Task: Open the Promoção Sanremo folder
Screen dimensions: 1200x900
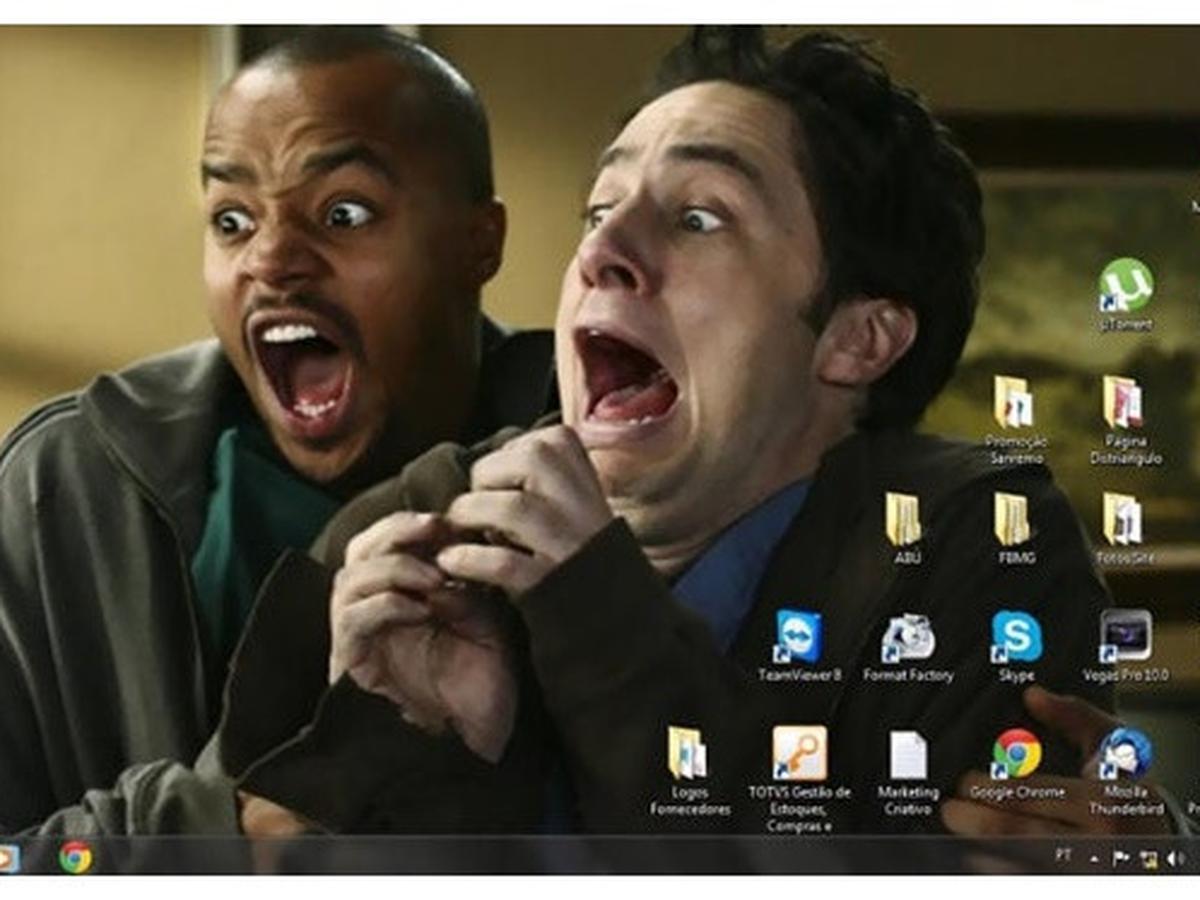Action: [1015, 420]
